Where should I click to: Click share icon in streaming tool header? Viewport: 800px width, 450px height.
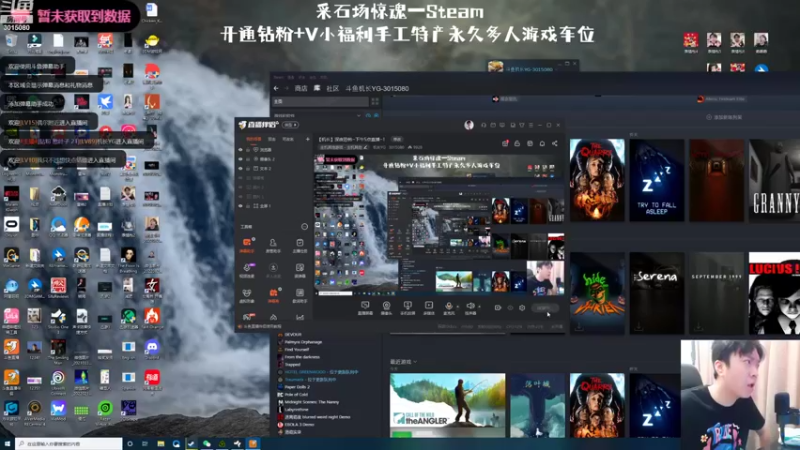click(x=555, y=143)
